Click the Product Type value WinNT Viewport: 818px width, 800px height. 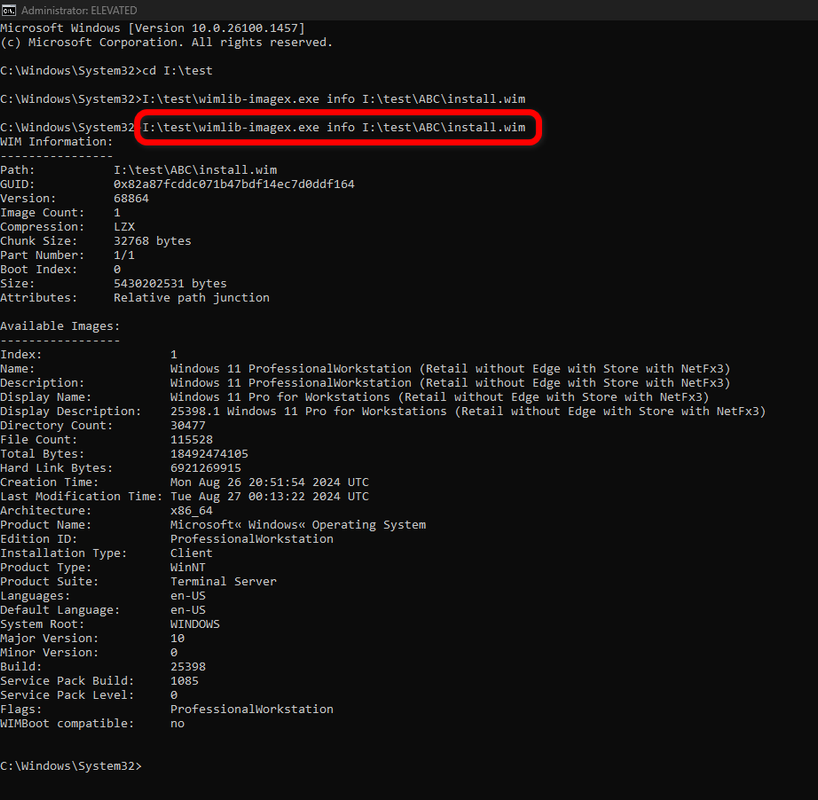click(x=188, y=567)
